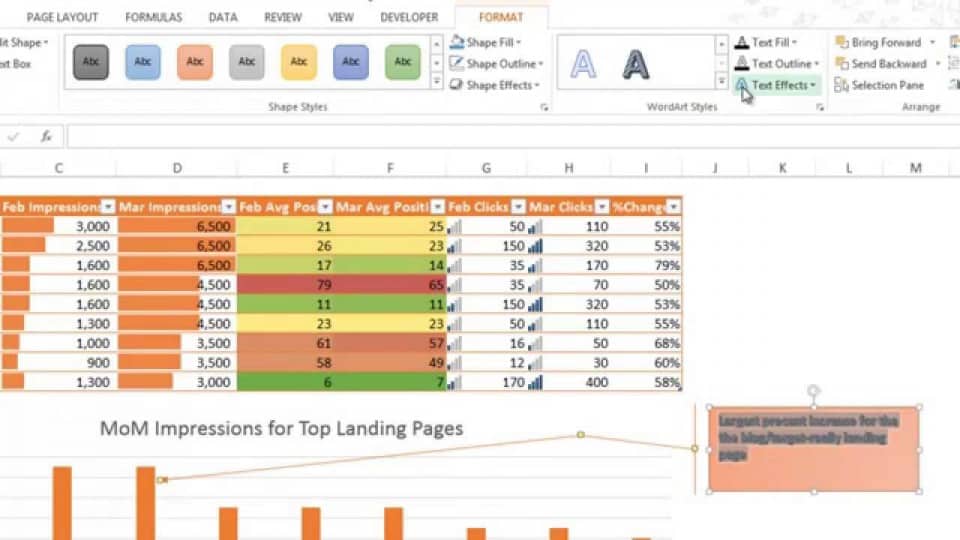Expand the WordArt Styles gallery
Viewport: 960px width, 540px height.
(721, 81)
